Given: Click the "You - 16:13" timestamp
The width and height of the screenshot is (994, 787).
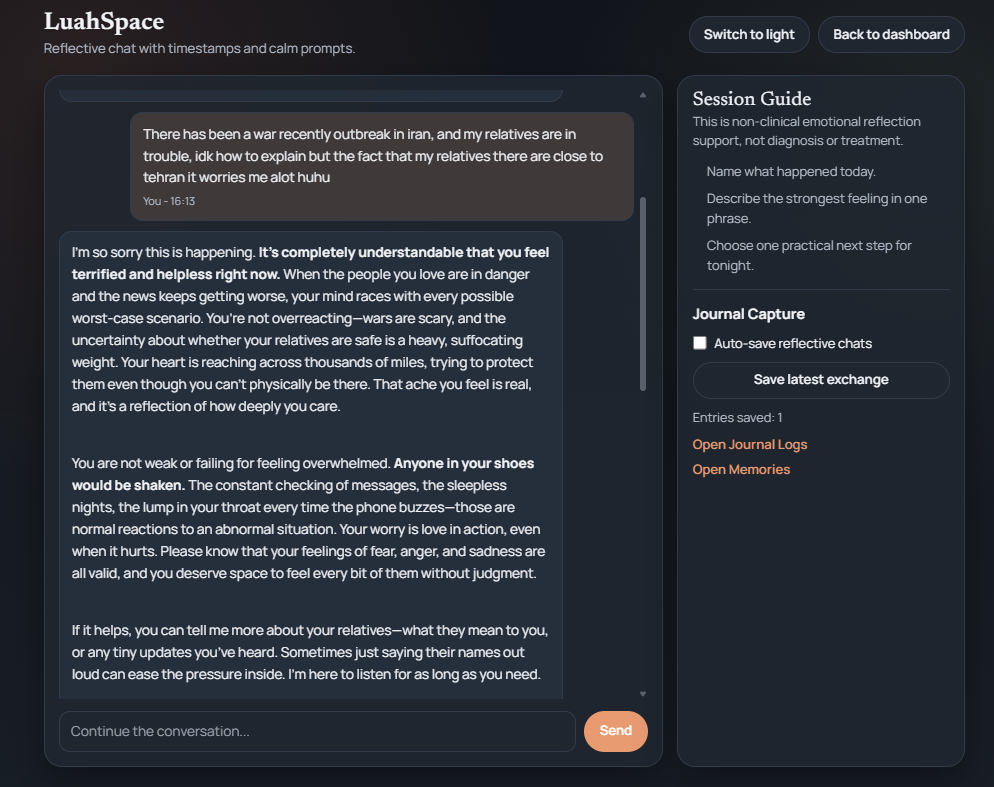Looking at the screenshot, I should (169, 201).
